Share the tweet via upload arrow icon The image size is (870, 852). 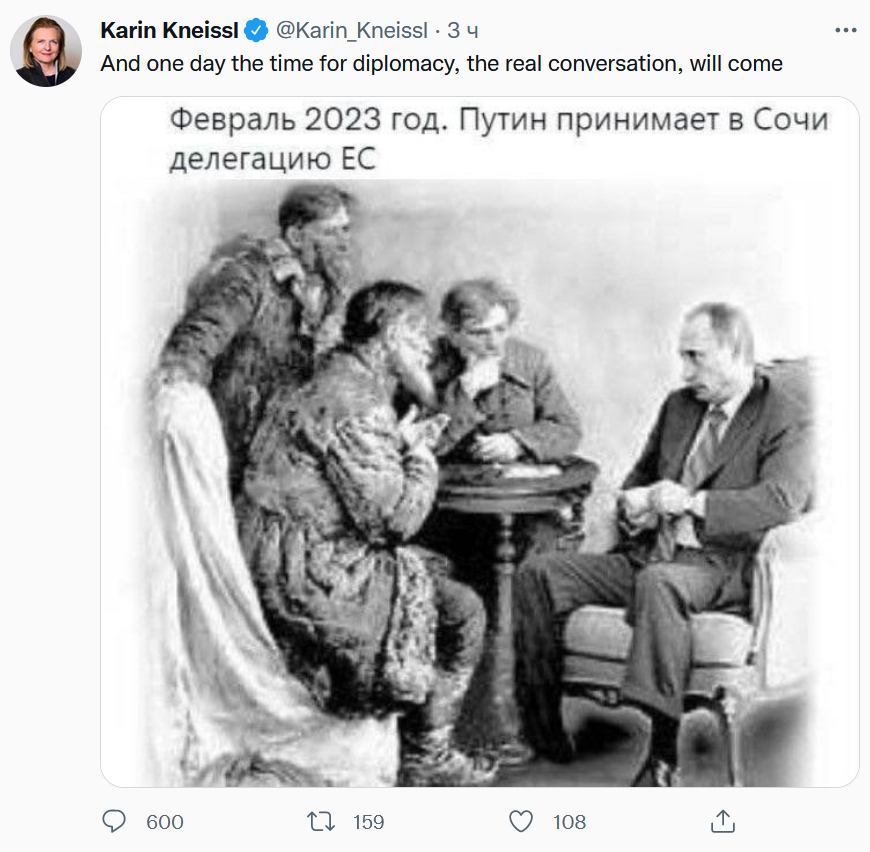pyautogui.click(x=722, y=821)
